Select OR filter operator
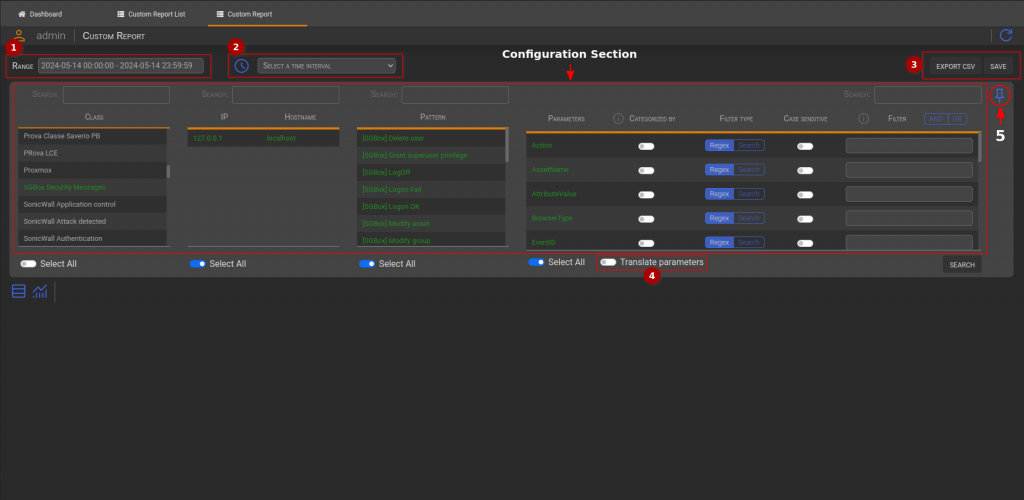1024x500 pixels. (957, 119)
